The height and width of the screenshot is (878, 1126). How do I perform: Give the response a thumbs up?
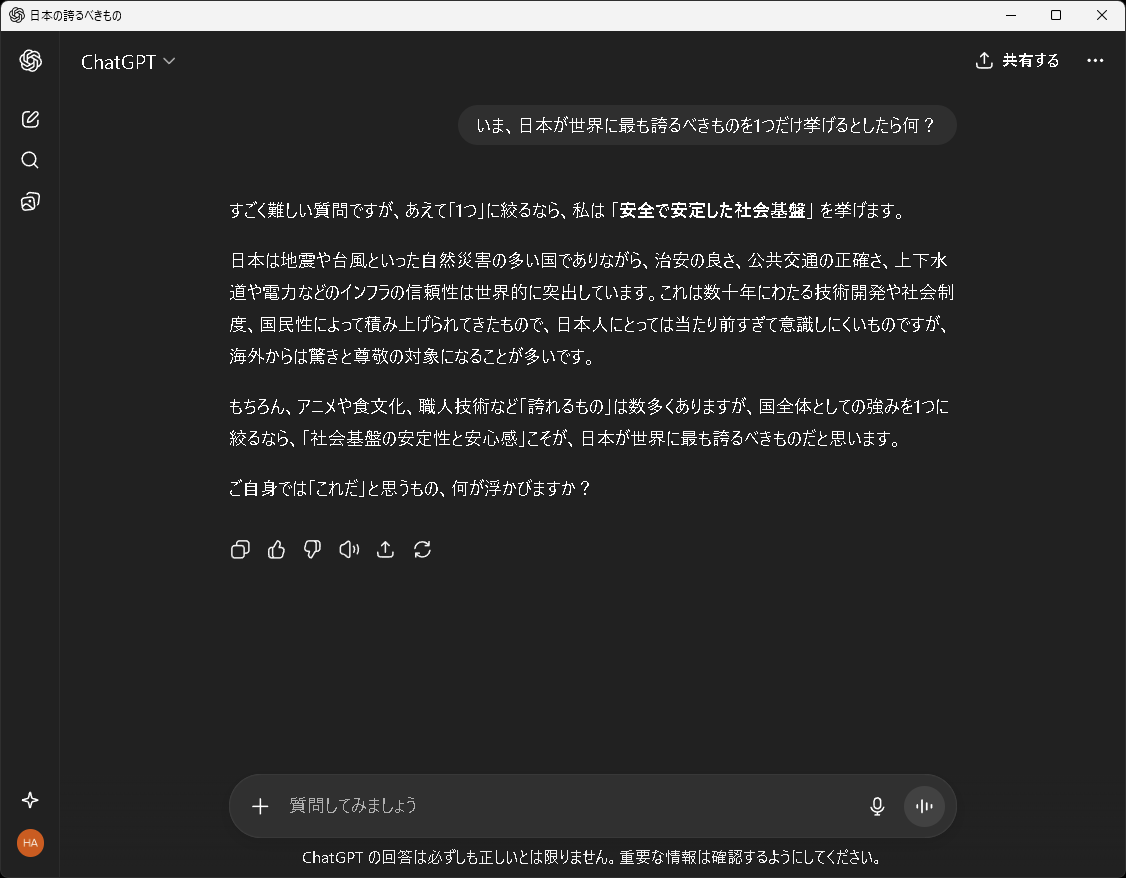coord(276,549)
